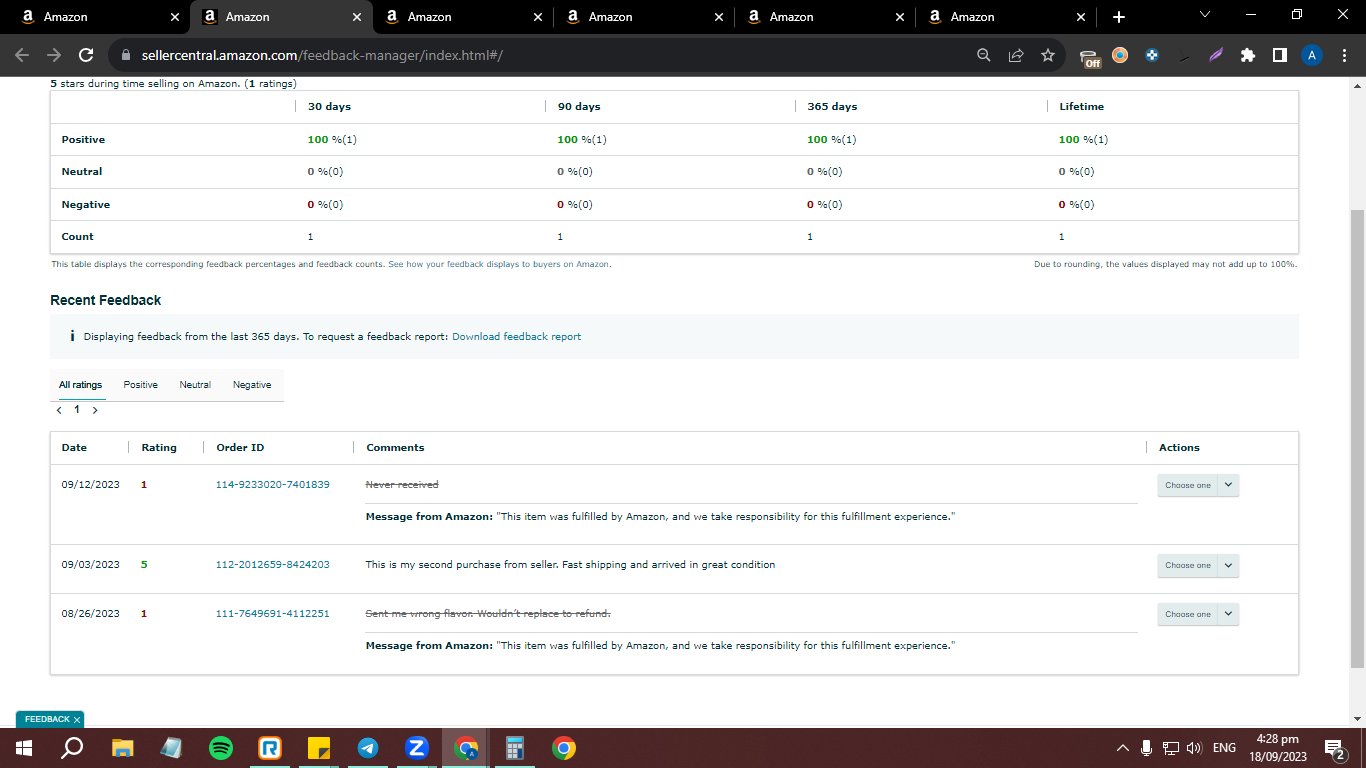Open the Windows Start menu
This screenshot has height=768, width=1366.
click(23, 747)
